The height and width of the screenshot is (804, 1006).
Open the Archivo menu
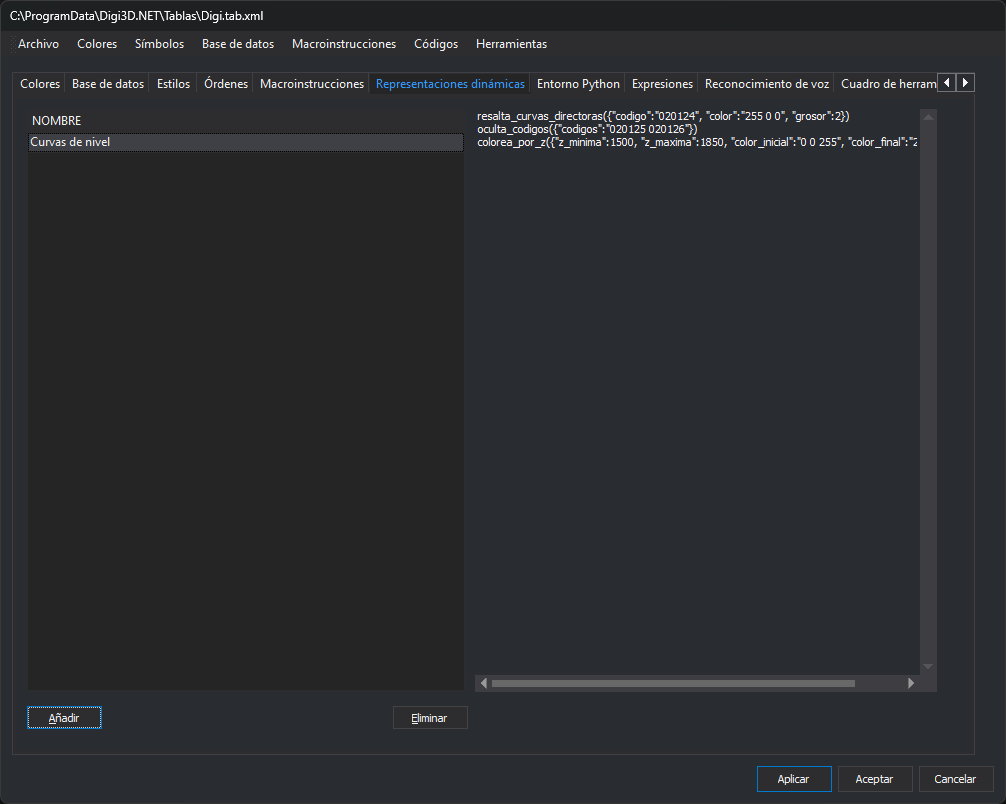38,44
